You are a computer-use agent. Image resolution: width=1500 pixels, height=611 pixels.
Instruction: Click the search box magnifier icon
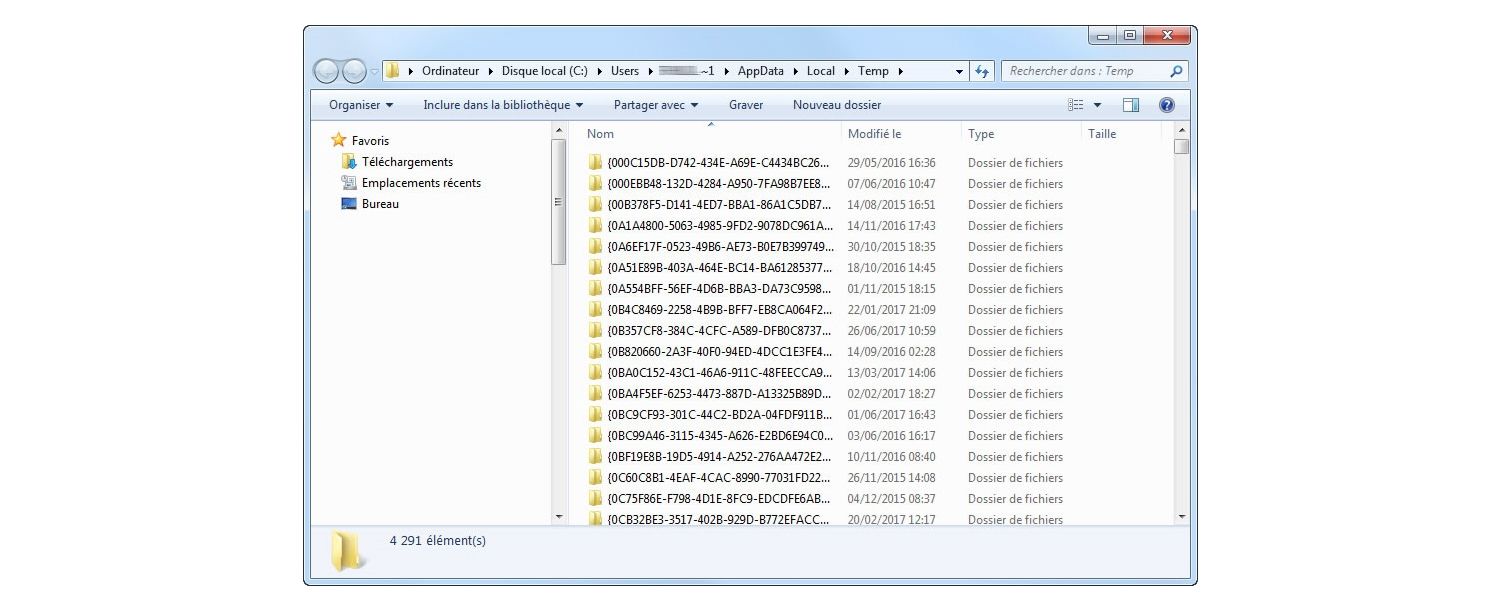[1178, 70]
